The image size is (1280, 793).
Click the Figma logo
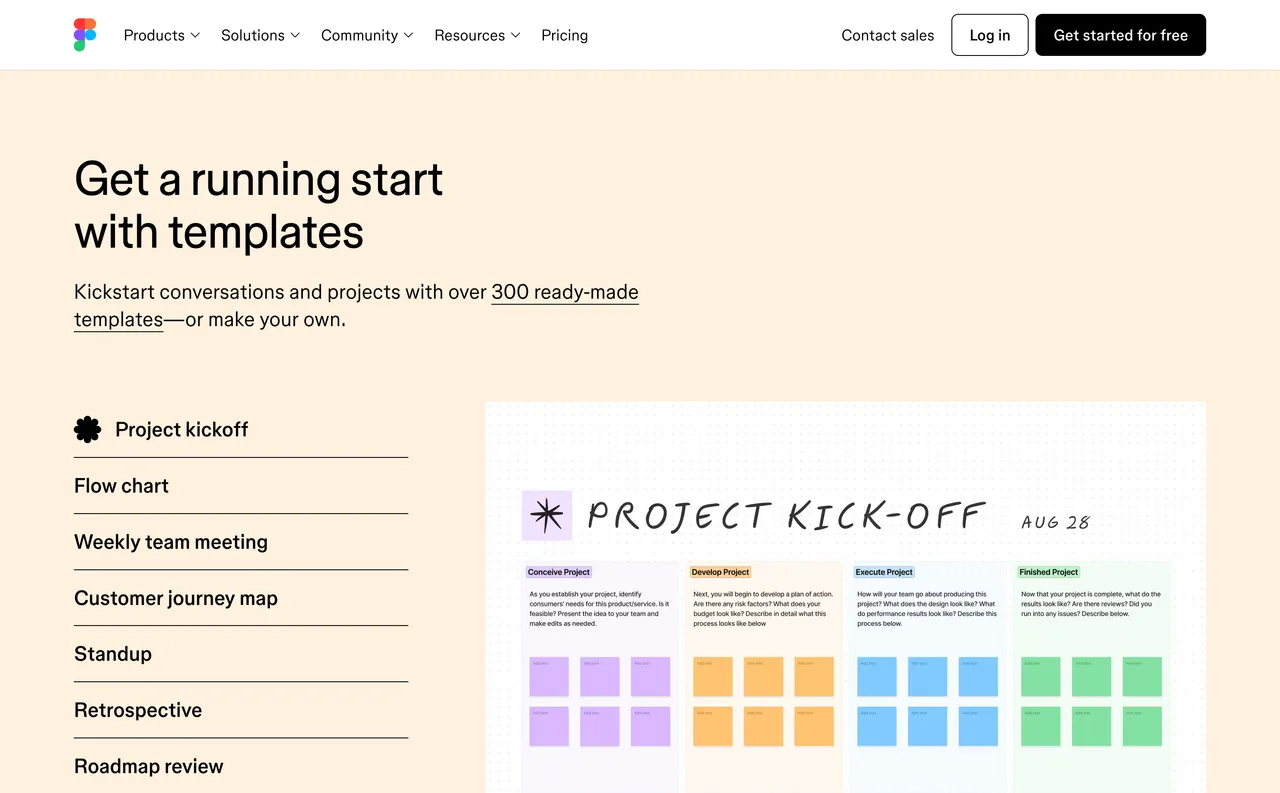84,34
